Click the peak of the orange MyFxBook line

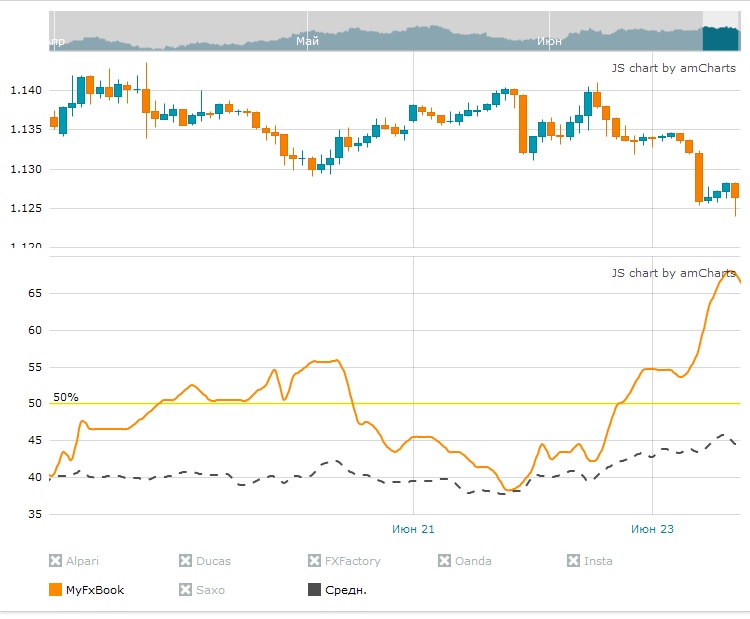pyautogui.click(x=729, y=273)
